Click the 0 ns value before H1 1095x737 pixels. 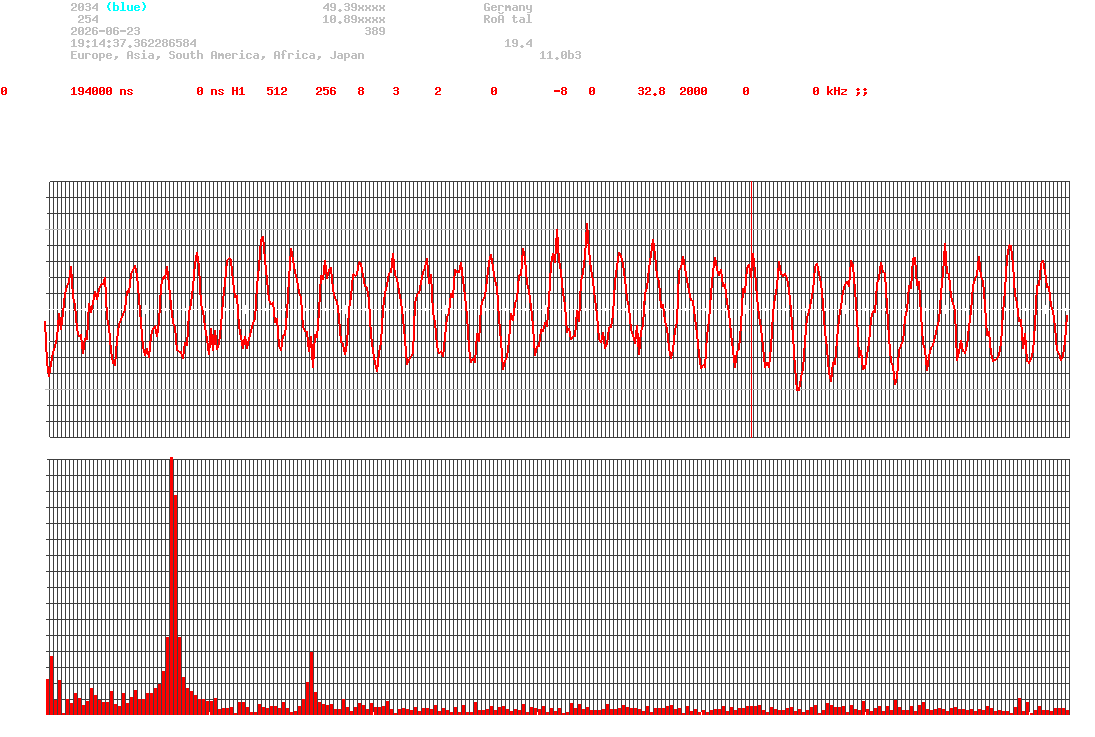pos(210,91)
